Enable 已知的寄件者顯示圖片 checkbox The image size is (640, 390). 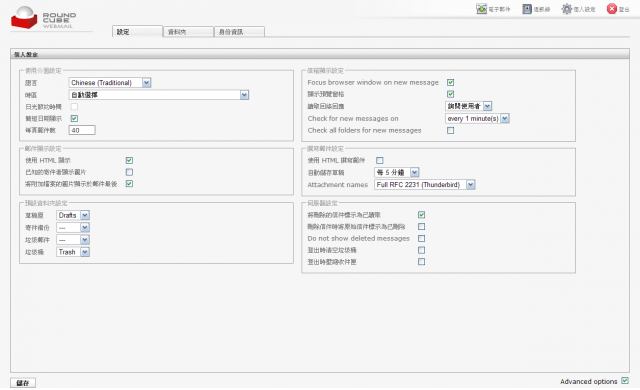[x=129, y=172]
